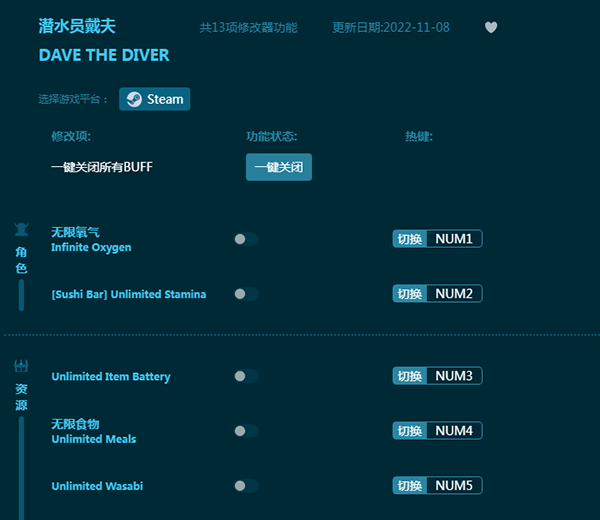Click the update date 2022-11-08 text
The image size is (600, 520).
391,28
